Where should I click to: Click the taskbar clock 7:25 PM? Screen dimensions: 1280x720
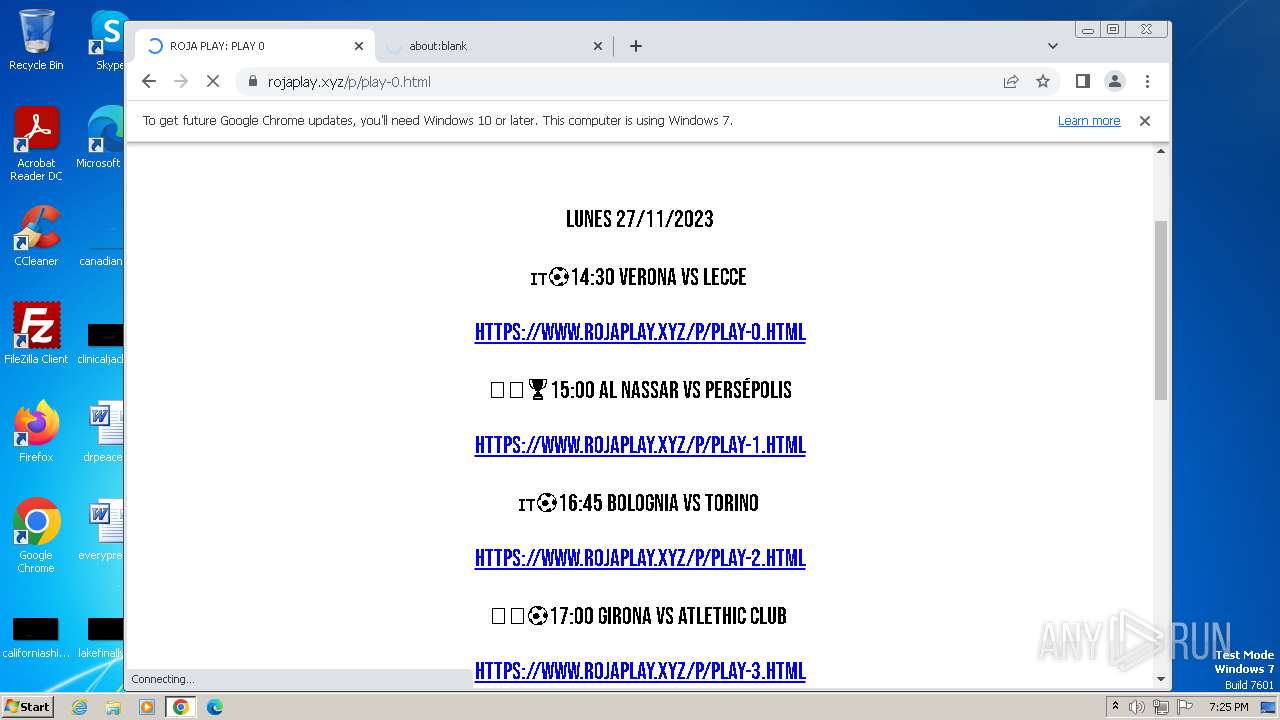click(1228, 707)
